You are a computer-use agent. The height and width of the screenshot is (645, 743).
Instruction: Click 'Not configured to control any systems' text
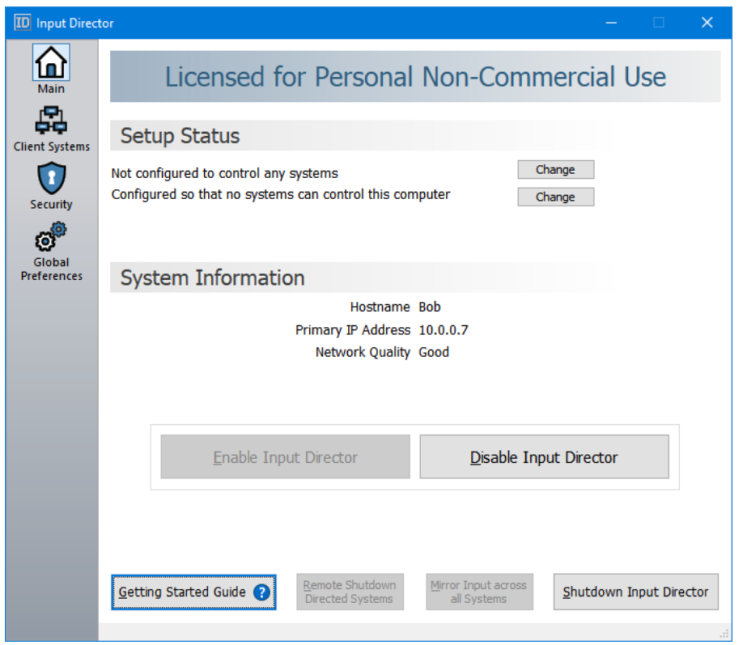[x=225, y=173]
